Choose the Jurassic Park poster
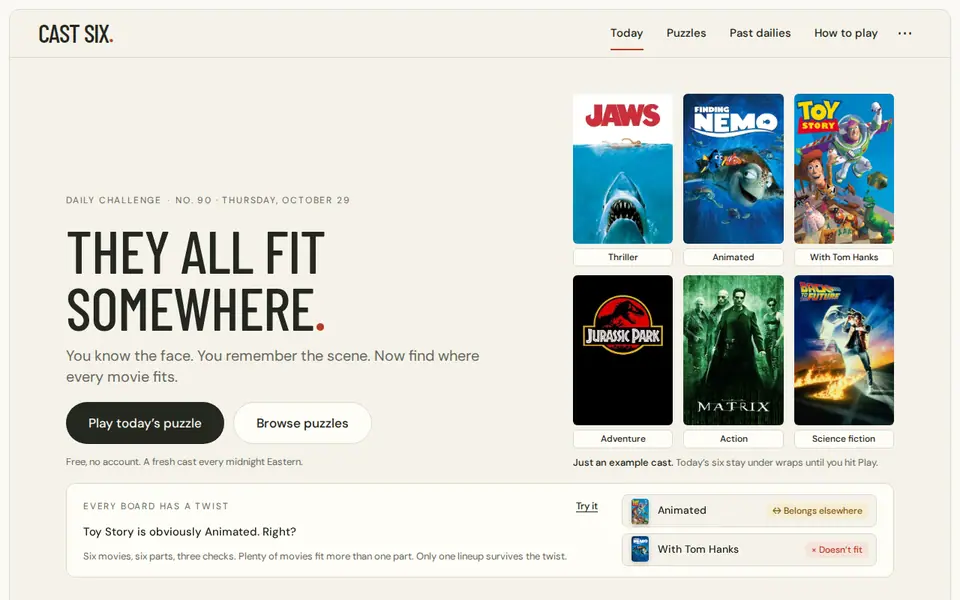 623,350
